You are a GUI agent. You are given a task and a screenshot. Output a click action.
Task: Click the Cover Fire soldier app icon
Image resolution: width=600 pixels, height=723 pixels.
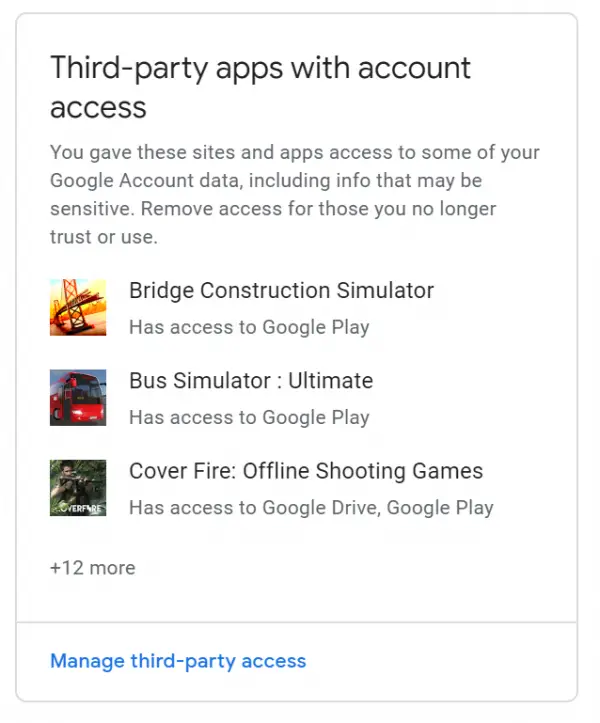coord(78,488)
